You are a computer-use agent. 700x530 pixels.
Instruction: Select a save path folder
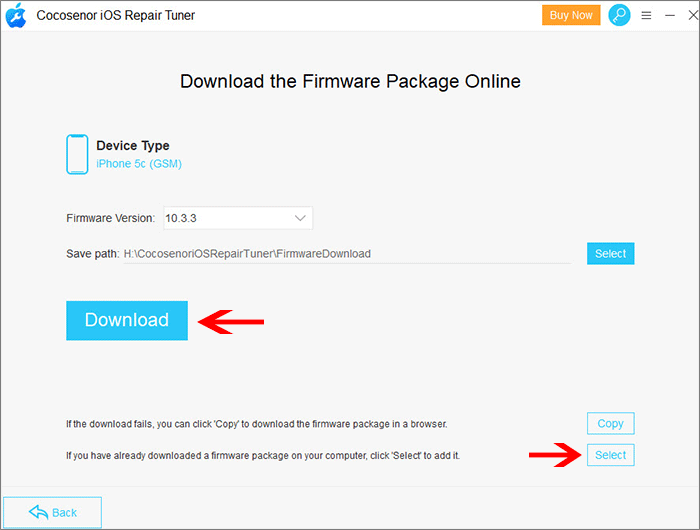pyautogui.click(x=610, y=254)
